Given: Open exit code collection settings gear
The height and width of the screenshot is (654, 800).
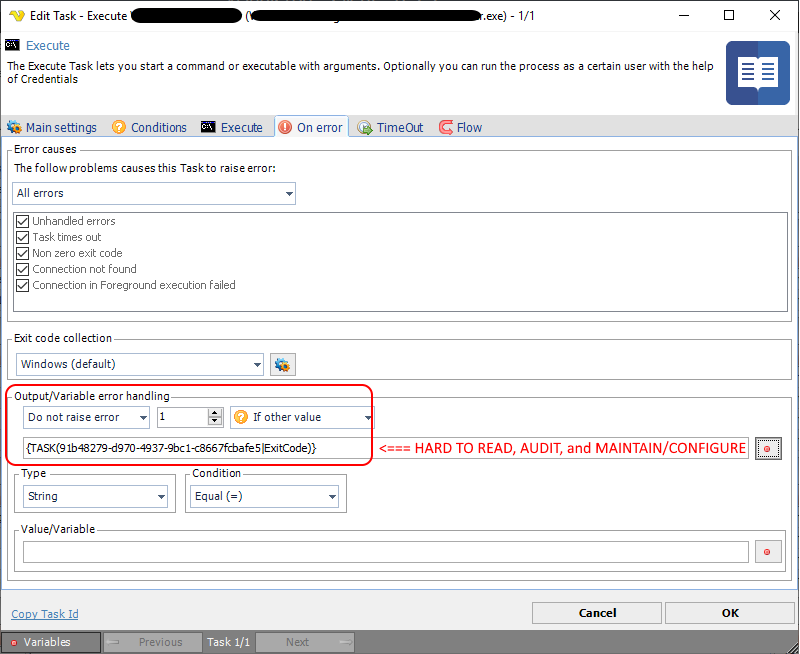Looking at the screenshot, I should tap(282, 365).
